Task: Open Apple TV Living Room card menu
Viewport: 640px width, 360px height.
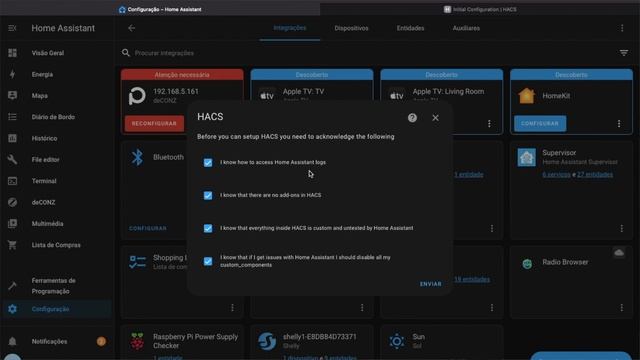Action: (x=489, y=124)
